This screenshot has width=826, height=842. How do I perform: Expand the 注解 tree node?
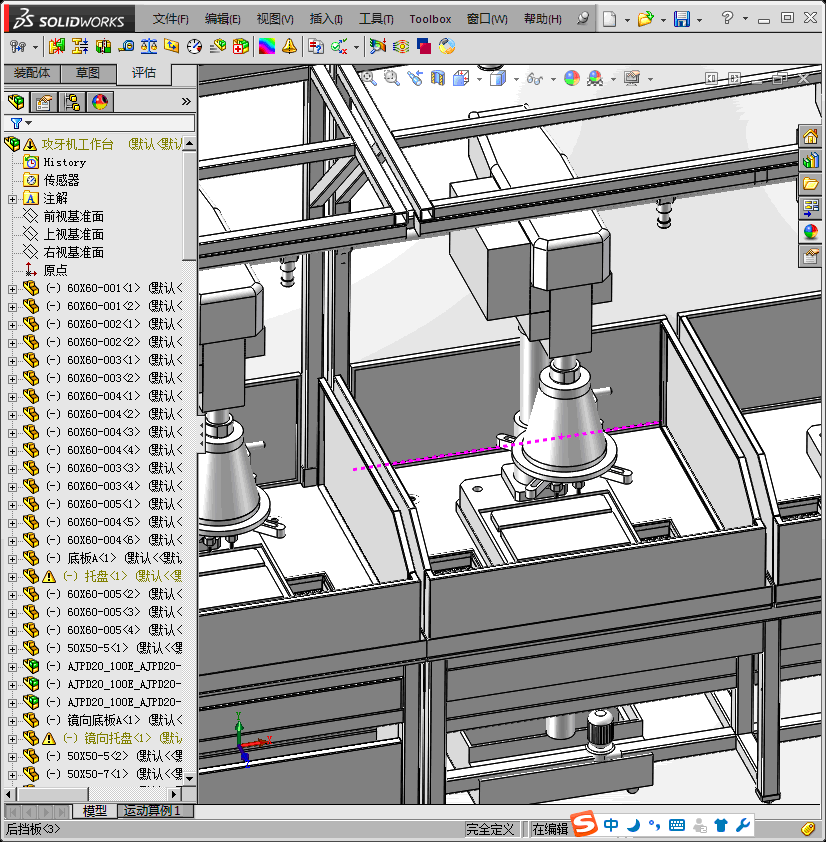[x=12, y=199]
